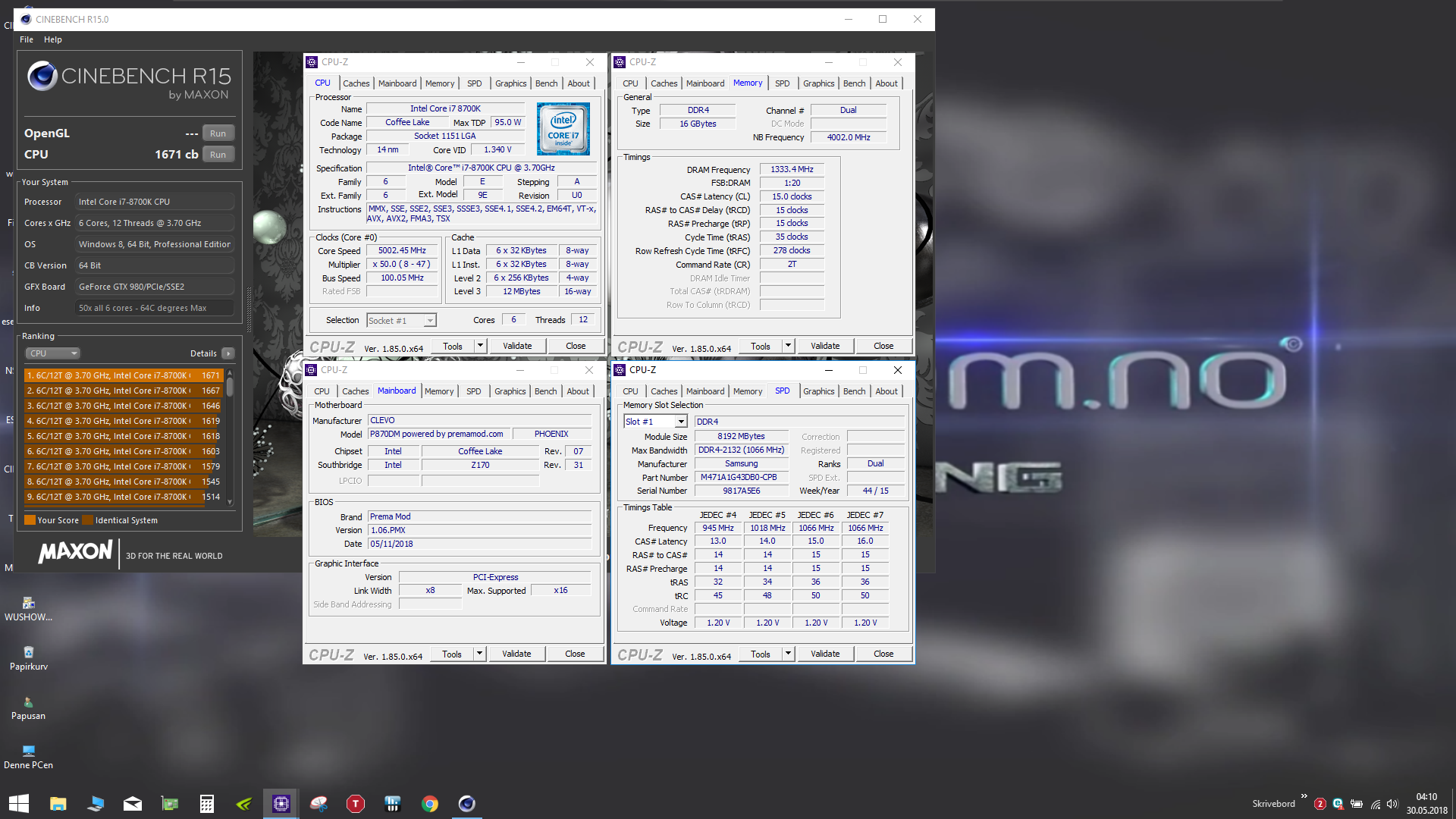1456x819 pixels.
Task: Click the Intel Core i7 logo in CPU-Z
Action: (x=563, y=130)
